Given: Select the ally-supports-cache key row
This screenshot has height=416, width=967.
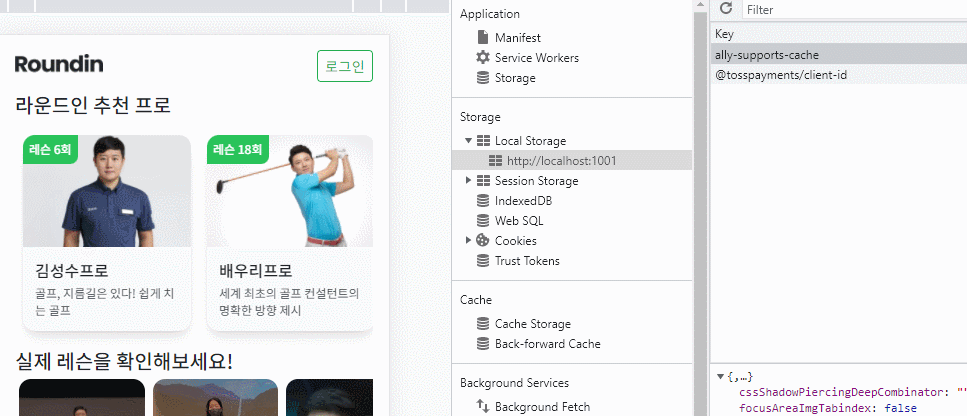Looking at the screenshot, I should click(839, 54).
